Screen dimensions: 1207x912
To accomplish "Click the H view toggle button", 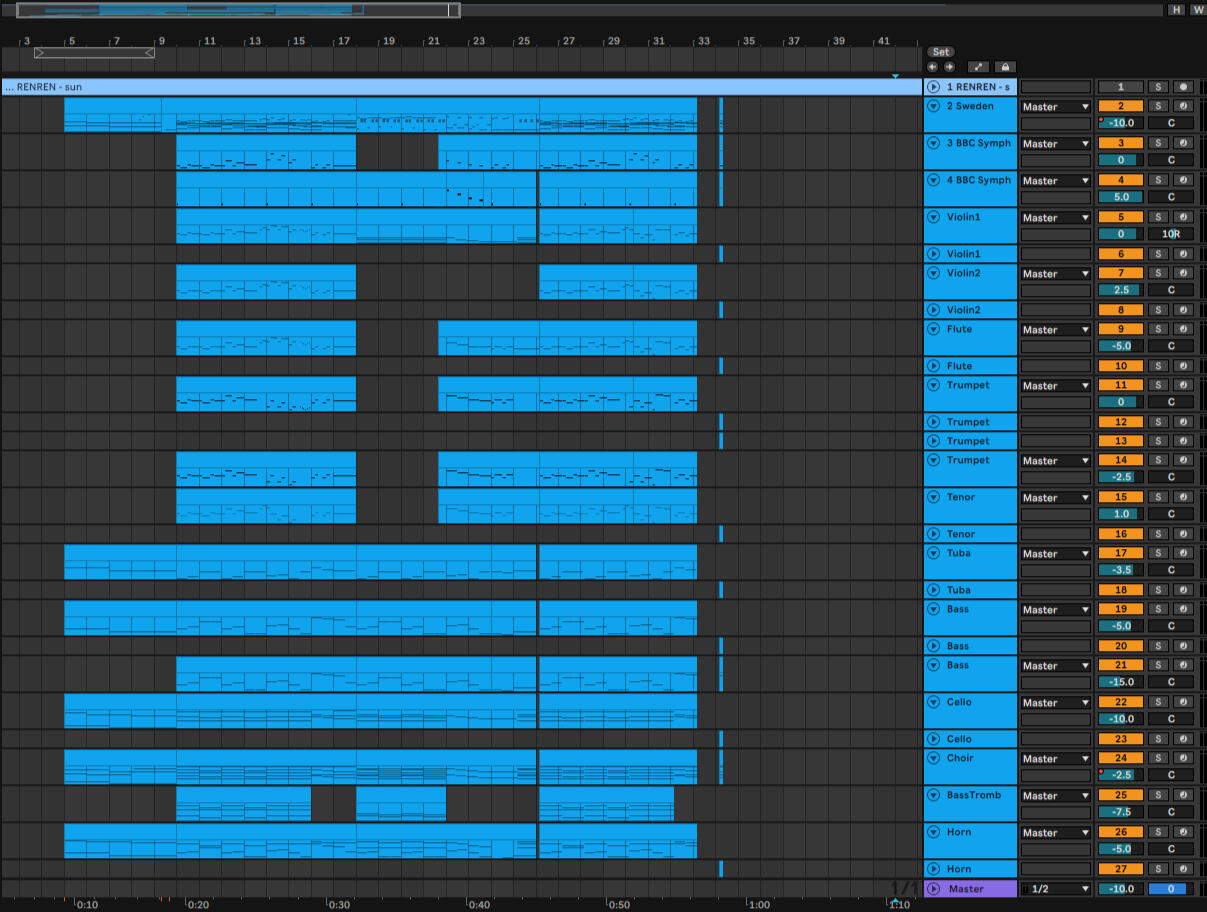I will [1176, 10].
